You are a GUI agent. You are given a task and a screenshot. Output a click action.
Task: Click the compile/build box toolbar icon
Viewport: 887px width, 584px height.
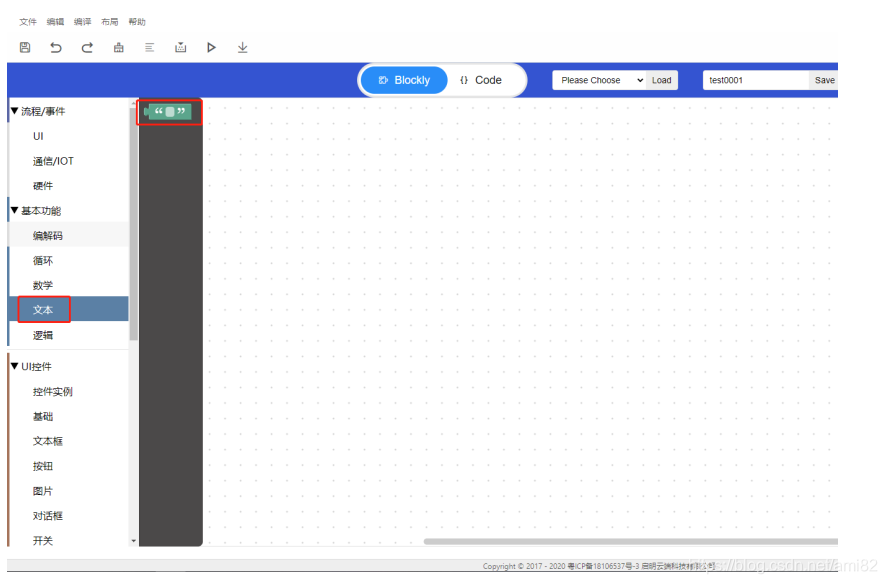pos(180,48)
